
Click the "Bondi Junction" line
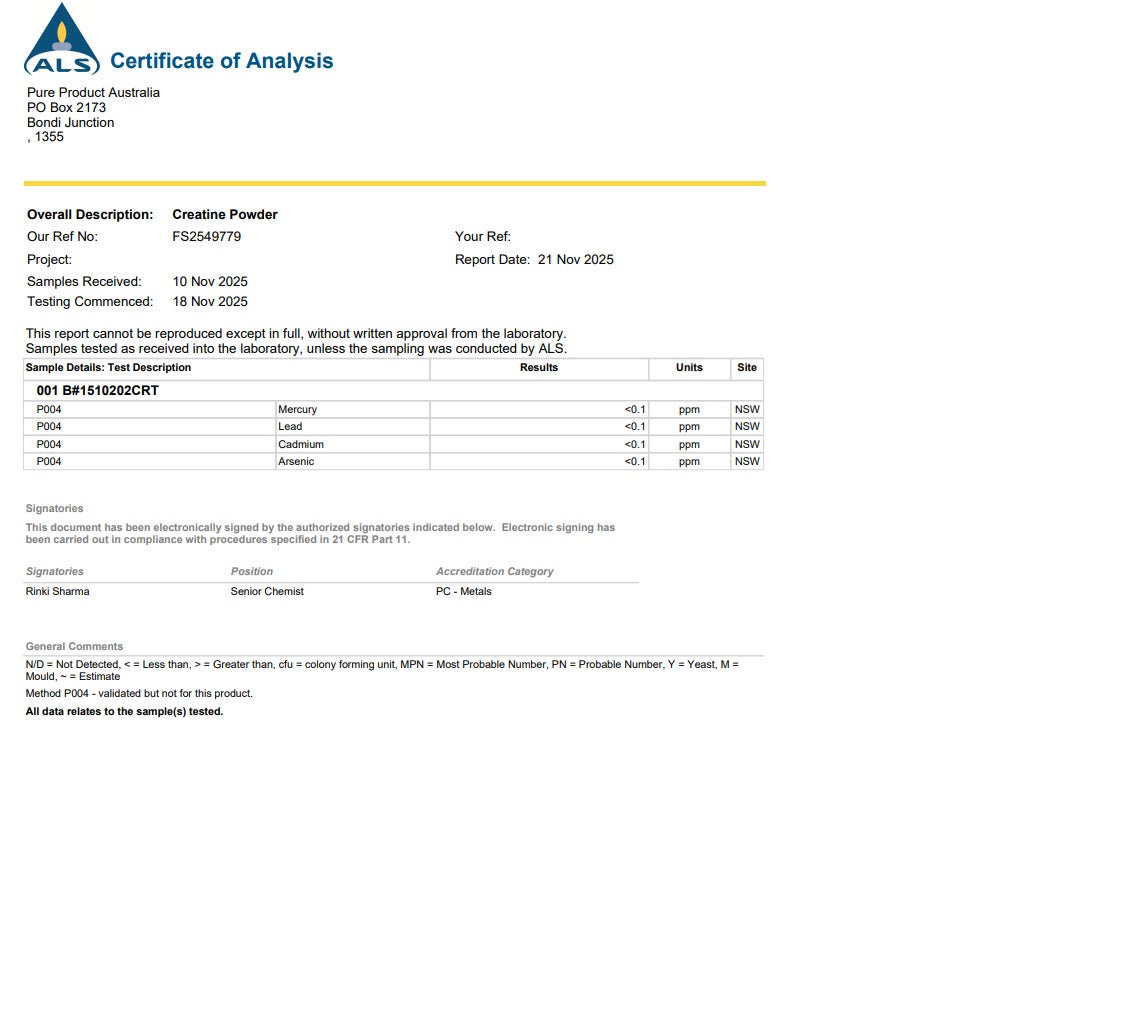click(x=71, y=122)
